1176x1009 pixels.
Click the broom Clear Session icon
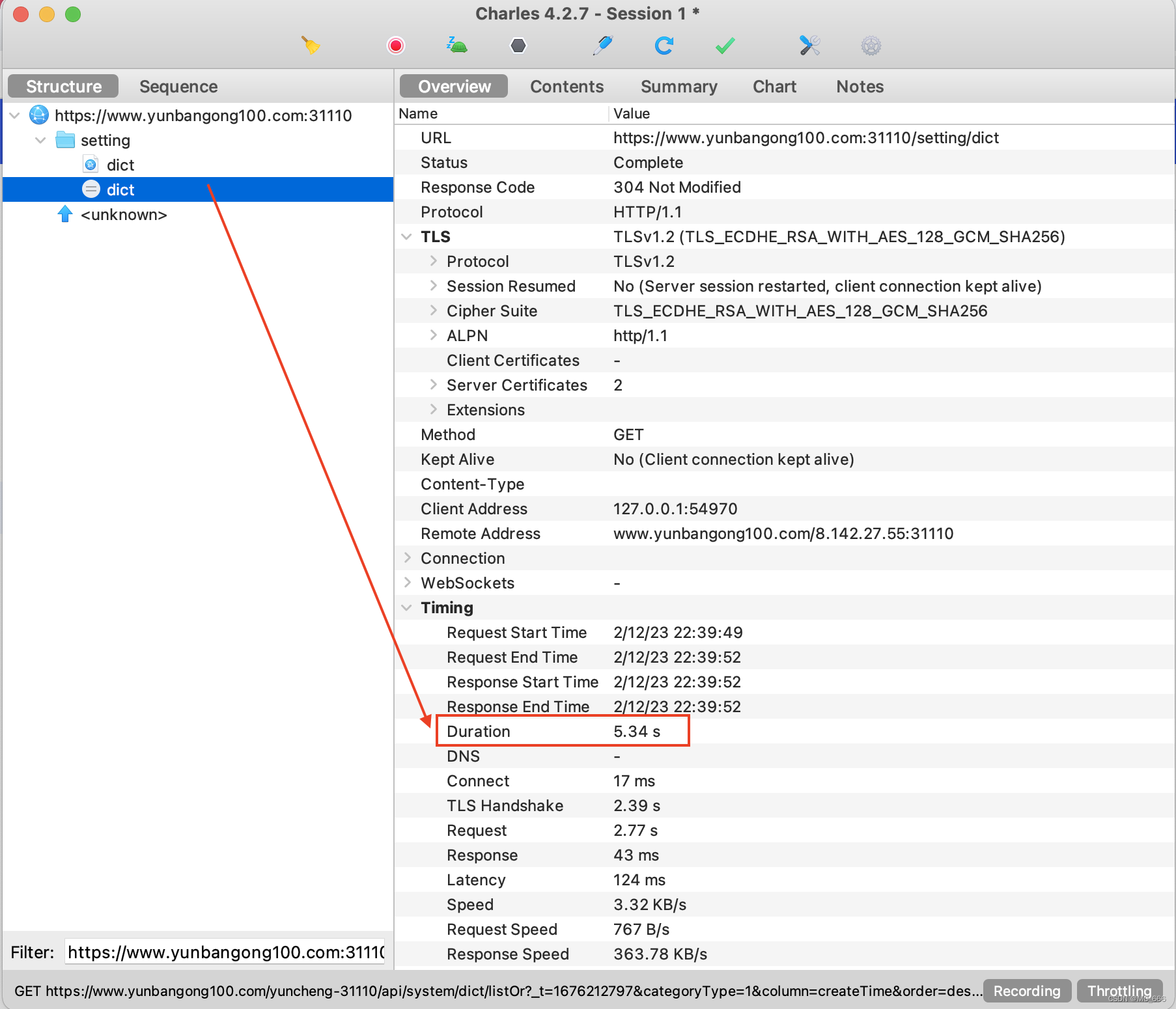tap(311, 46)
